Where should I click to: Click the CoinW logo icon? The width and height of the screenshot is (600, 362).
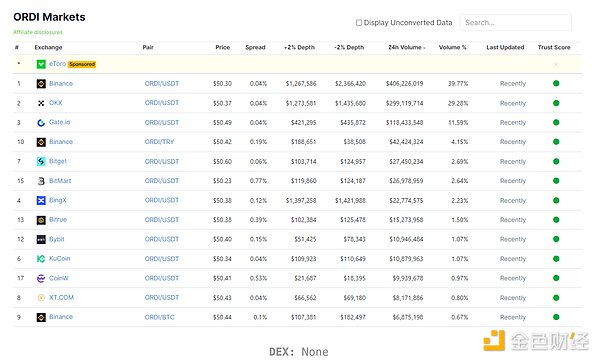(41, 278)
